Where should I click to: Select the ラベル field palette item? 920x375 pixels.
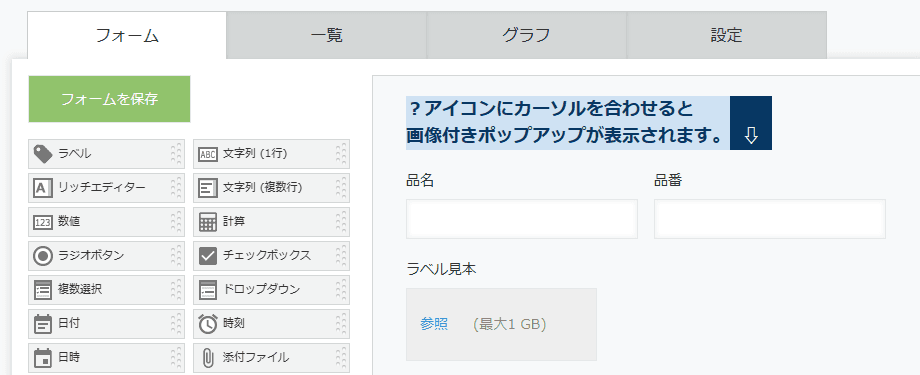click(x=106, y=154)
